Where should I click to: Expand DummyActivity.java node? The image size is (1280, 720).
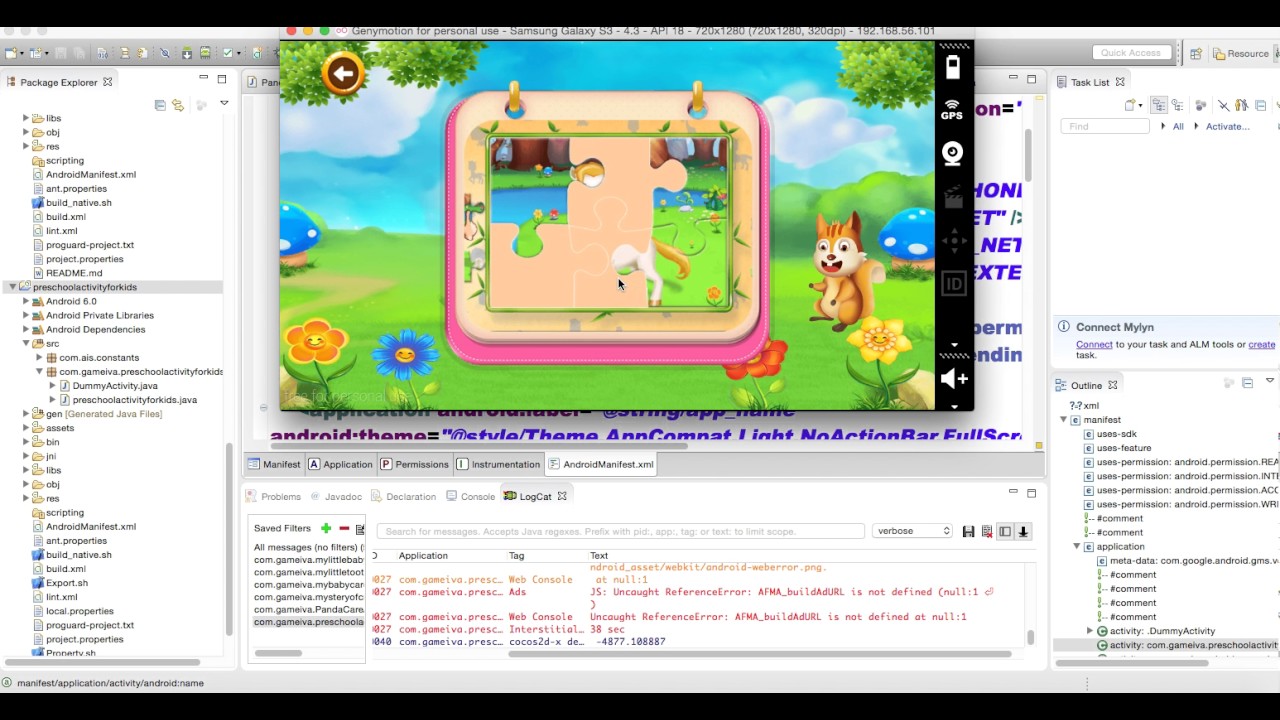tap(52, 385)
